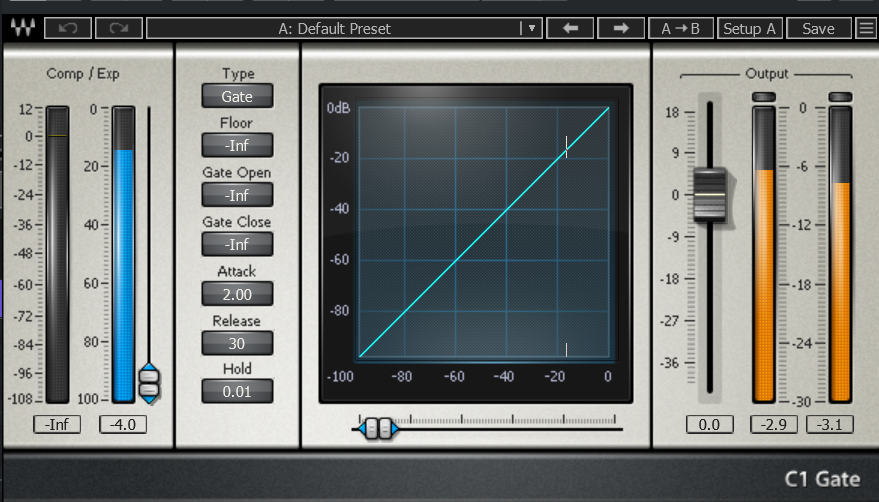Click the Output gain fader handle
The image size is (879, 502).
coord(709,194)
